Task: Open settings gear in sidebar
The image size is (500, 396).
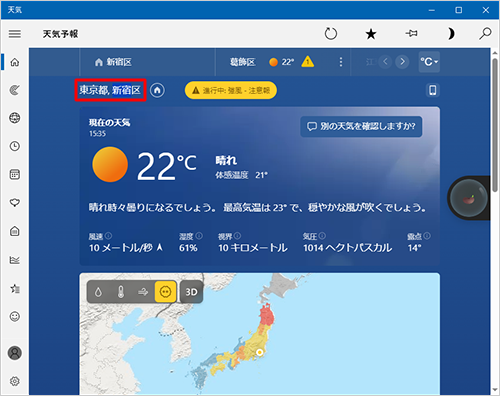Action: pyautogui.click(x=15, y=381)
